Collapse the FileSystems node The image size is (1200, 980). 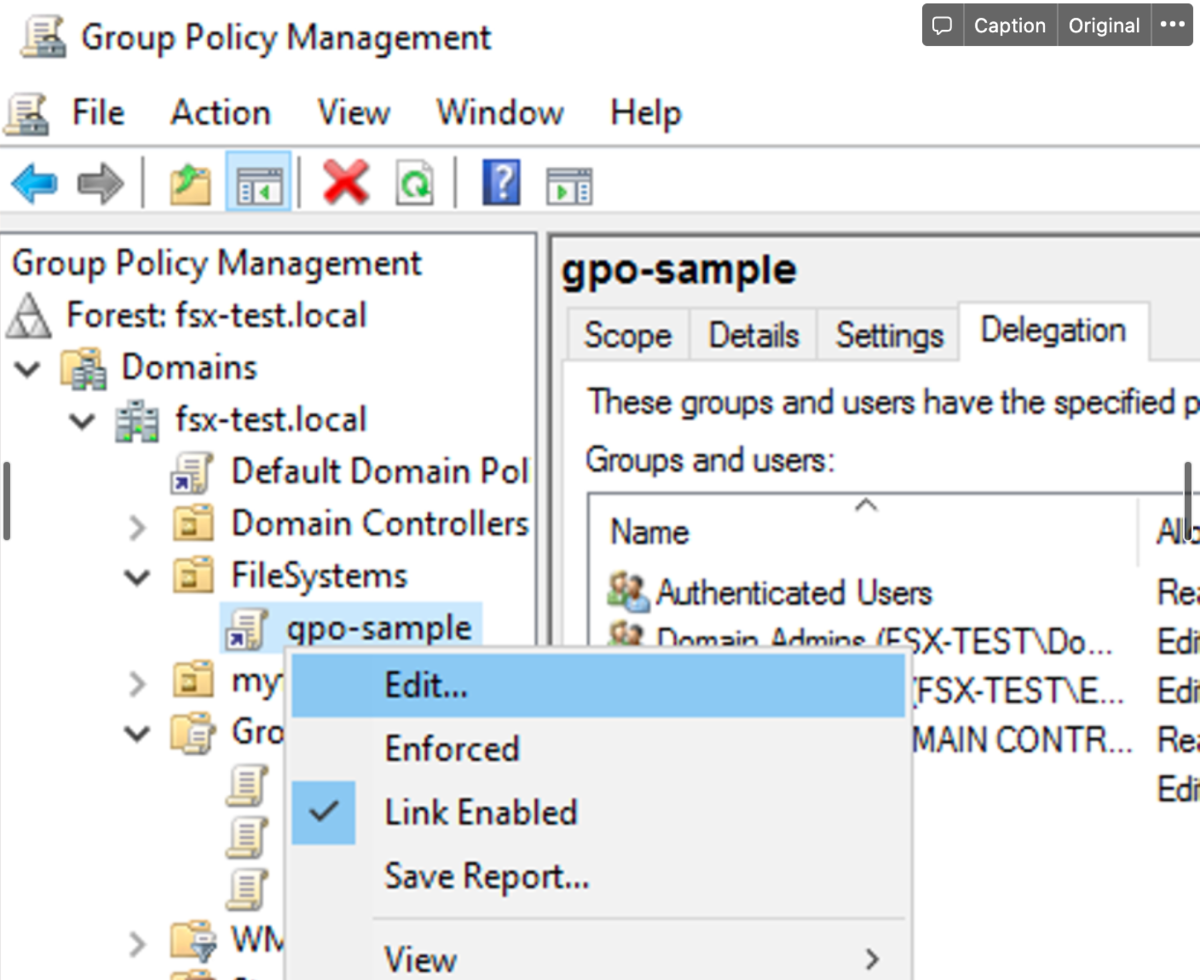coord(138,577)
